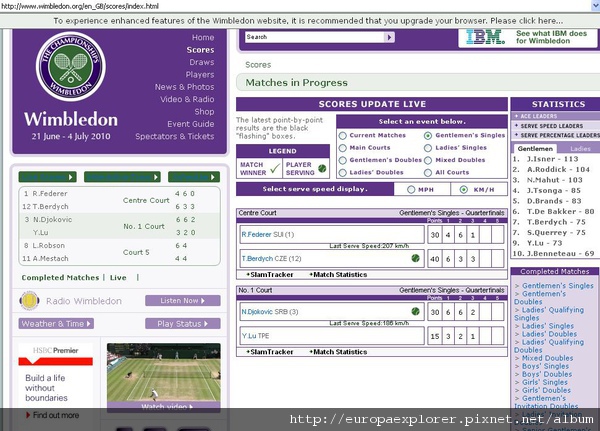Open Y.Lu player link in No. 1 Court
Screen dimensions: 600x431
point(249,336)
